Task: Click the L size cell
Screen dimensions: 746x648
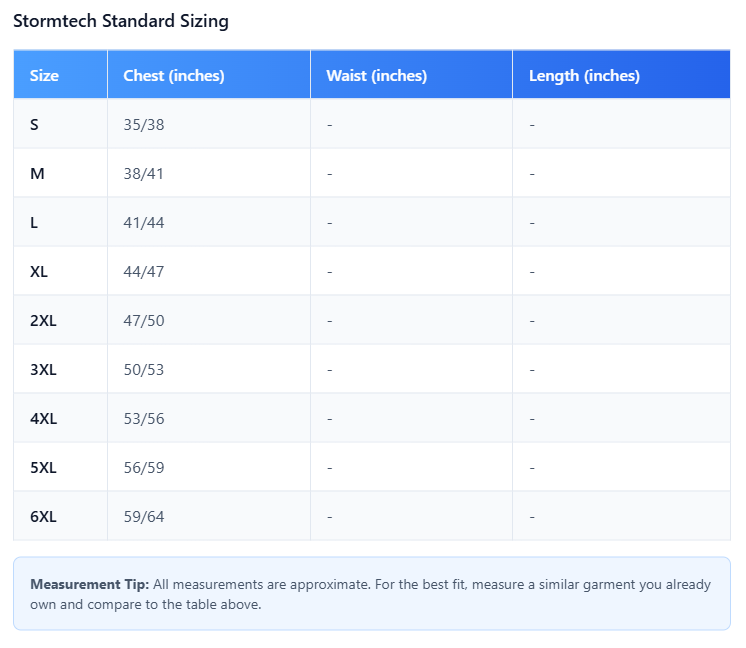Action: [x=60, y=223]
